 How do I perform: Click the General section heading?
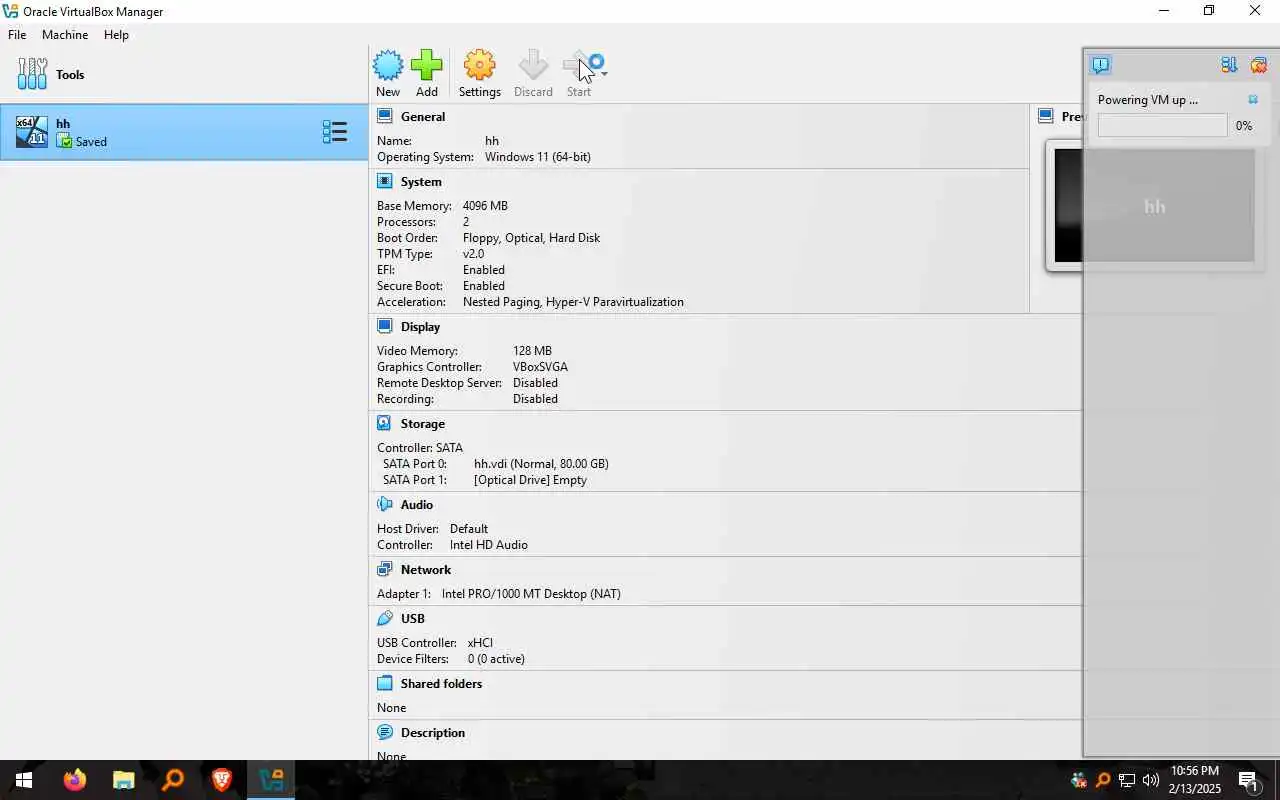pyautogui.click(x=423, y=116)
